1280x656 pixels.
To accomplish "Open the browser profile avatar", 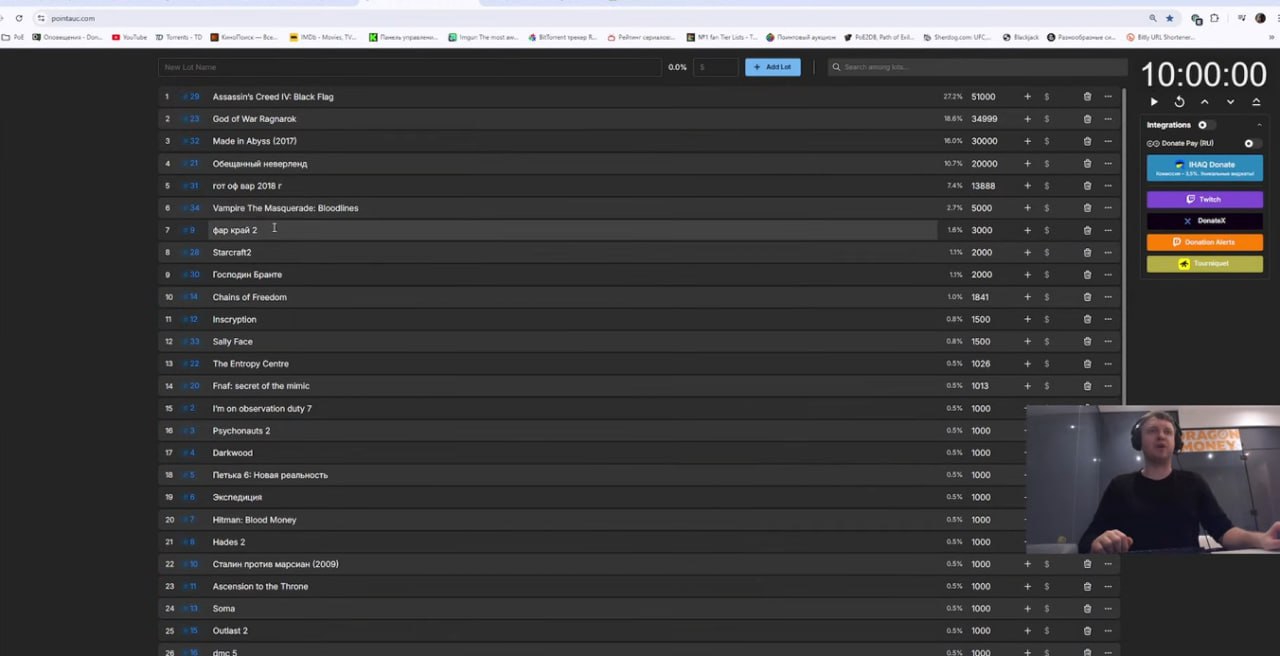I will point(1260,18).
